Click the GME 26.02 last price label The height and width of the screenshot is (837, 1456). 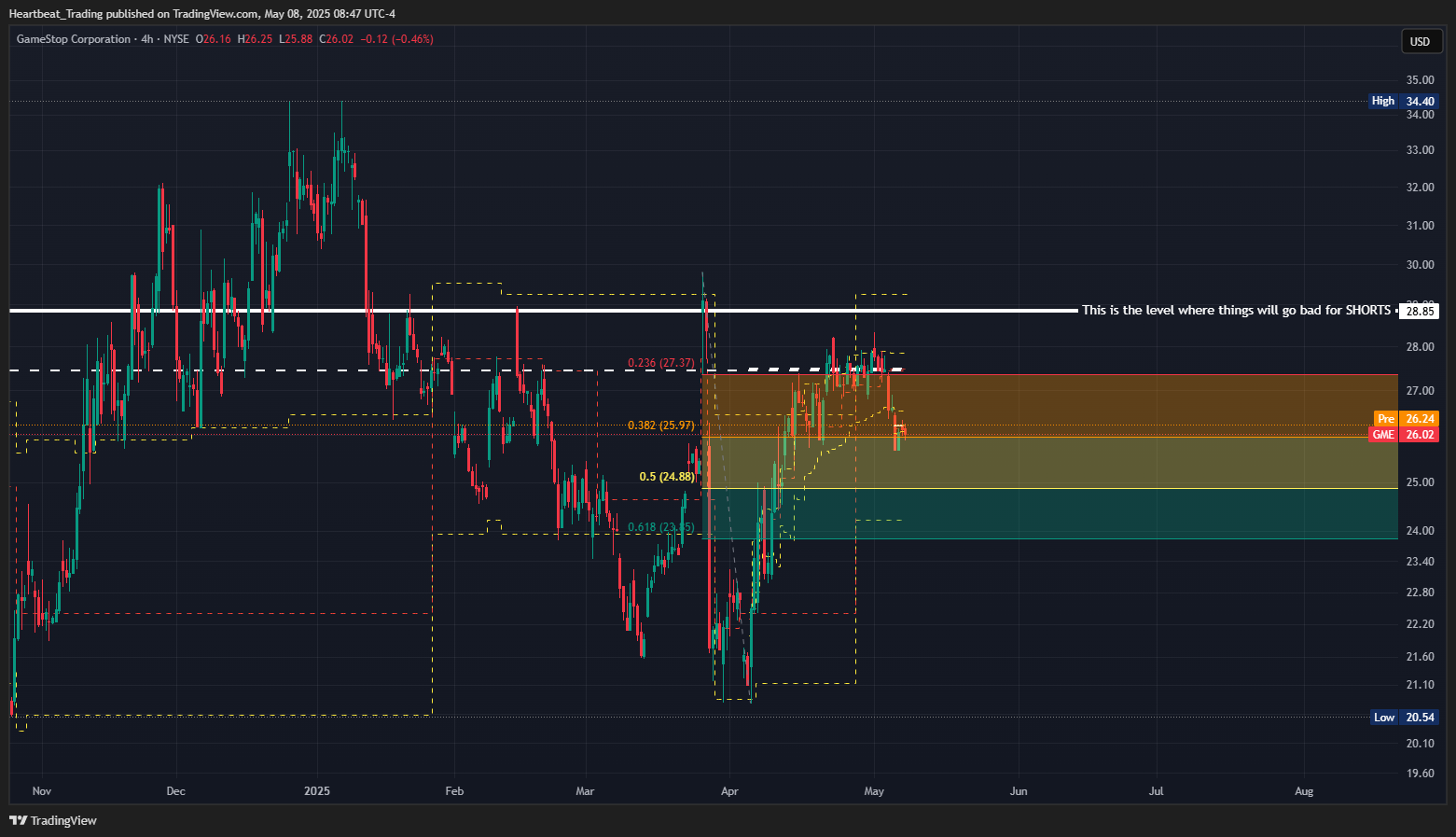pyautogui.click(x=1405, y=435)
